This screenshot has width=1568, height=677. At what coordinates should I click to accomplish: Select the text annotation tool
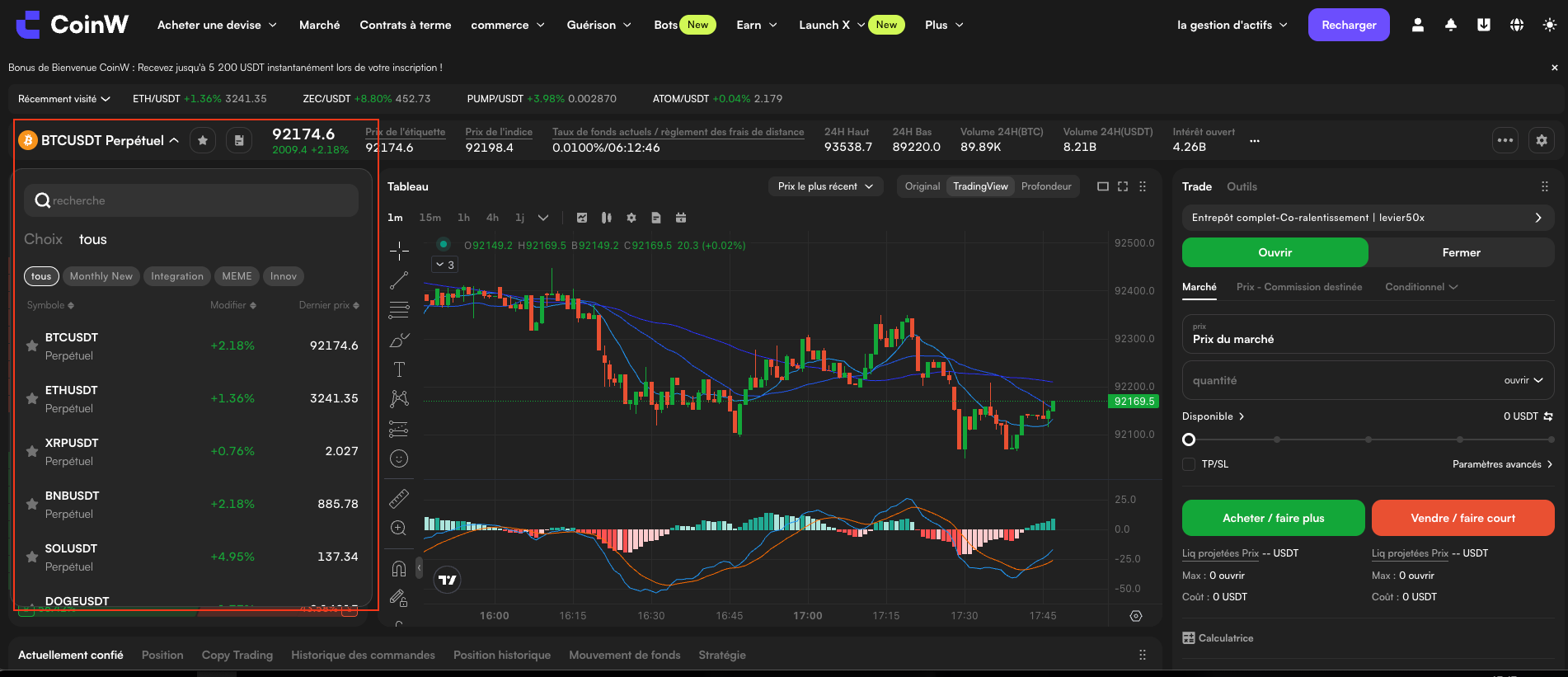click(x=399, y=369)
